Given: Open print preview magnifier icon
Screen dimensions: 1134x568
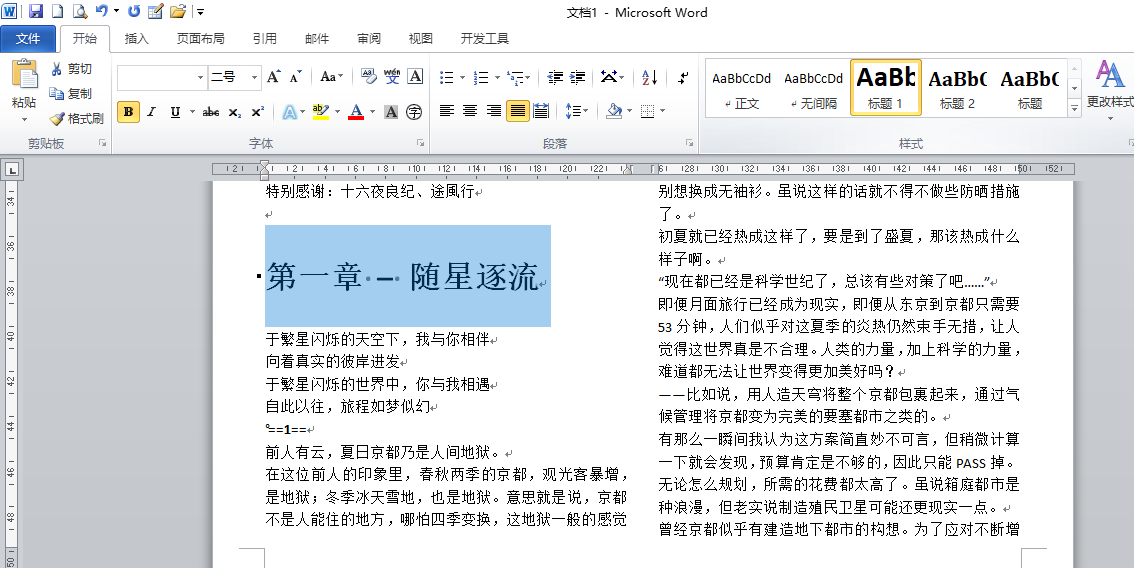Looking at the screenshot, I should (x=80, y=12).
